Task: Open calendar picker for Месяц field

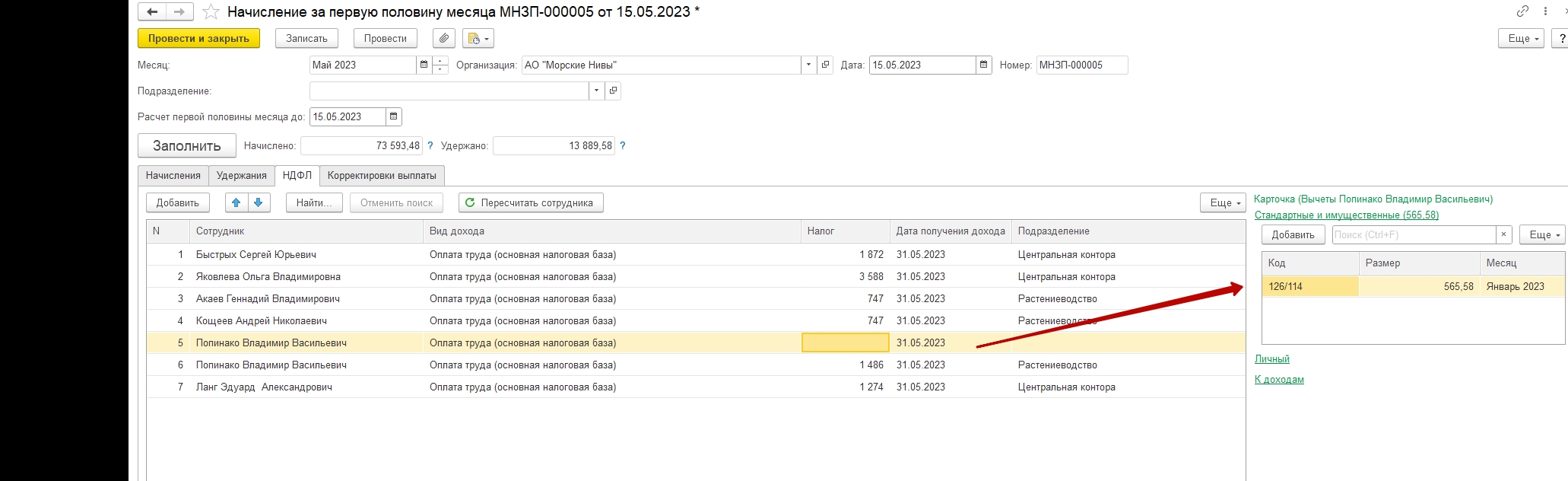Action: [x=424, y=65]
